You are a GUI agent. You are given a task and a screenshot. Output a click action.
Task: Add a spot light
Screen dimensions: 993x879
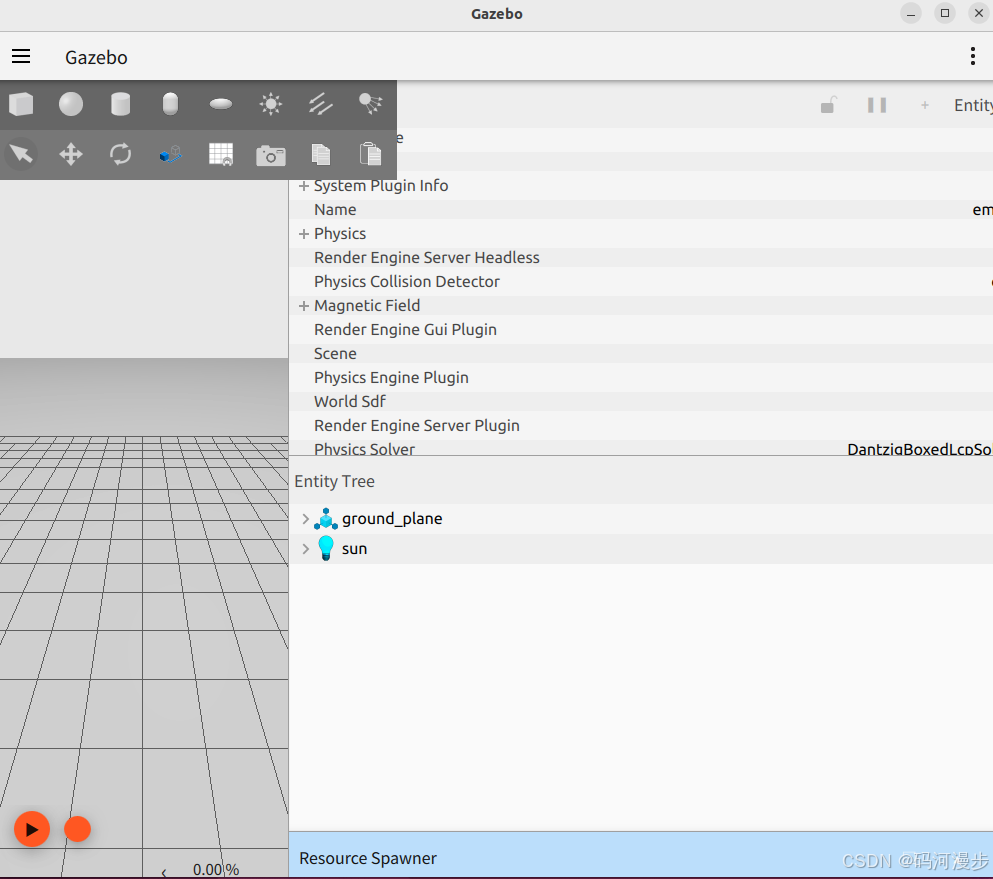[x=370, y=104]
